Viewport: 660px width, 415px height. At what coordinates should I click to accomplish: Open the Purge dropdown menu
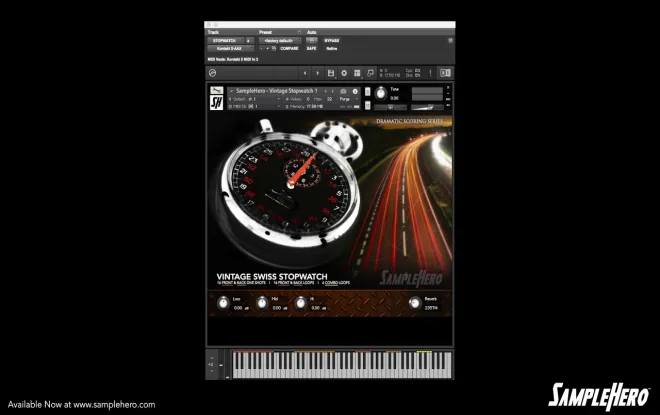point(348,99)
